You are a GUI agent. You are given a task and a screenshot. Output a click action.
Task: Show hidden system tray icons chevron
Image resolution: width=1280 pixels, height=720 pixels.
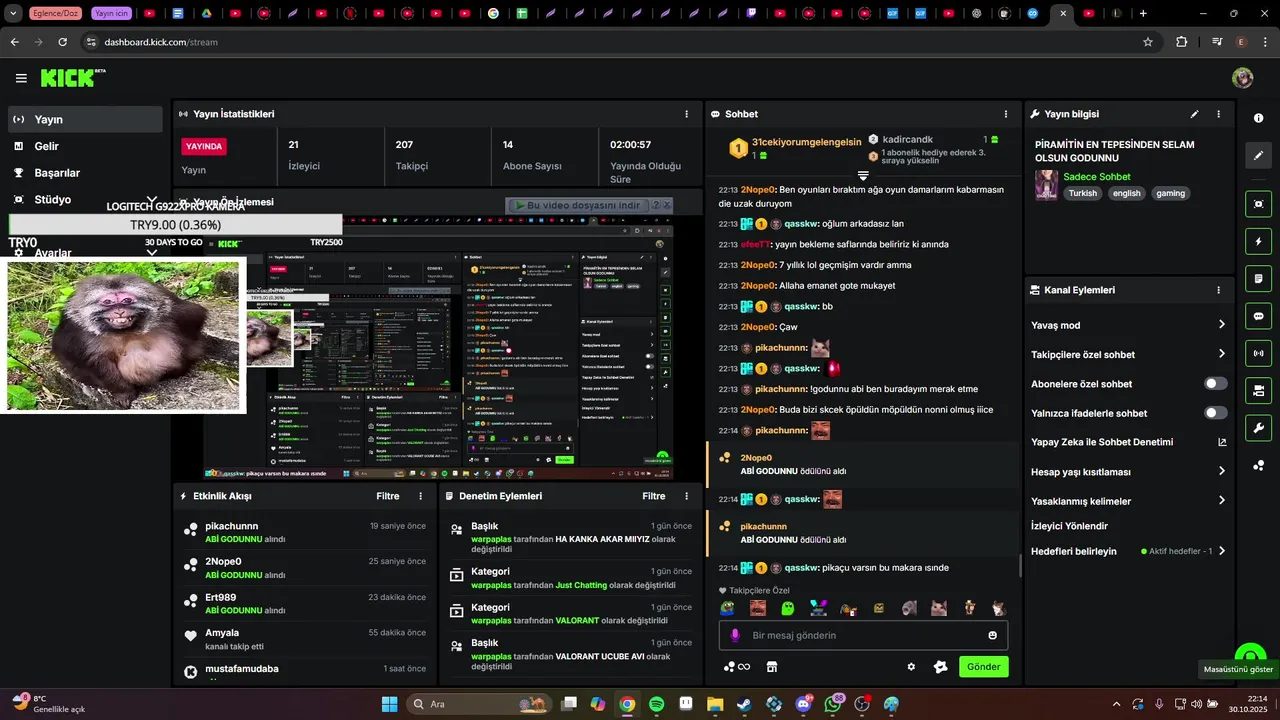[1116, 704]
